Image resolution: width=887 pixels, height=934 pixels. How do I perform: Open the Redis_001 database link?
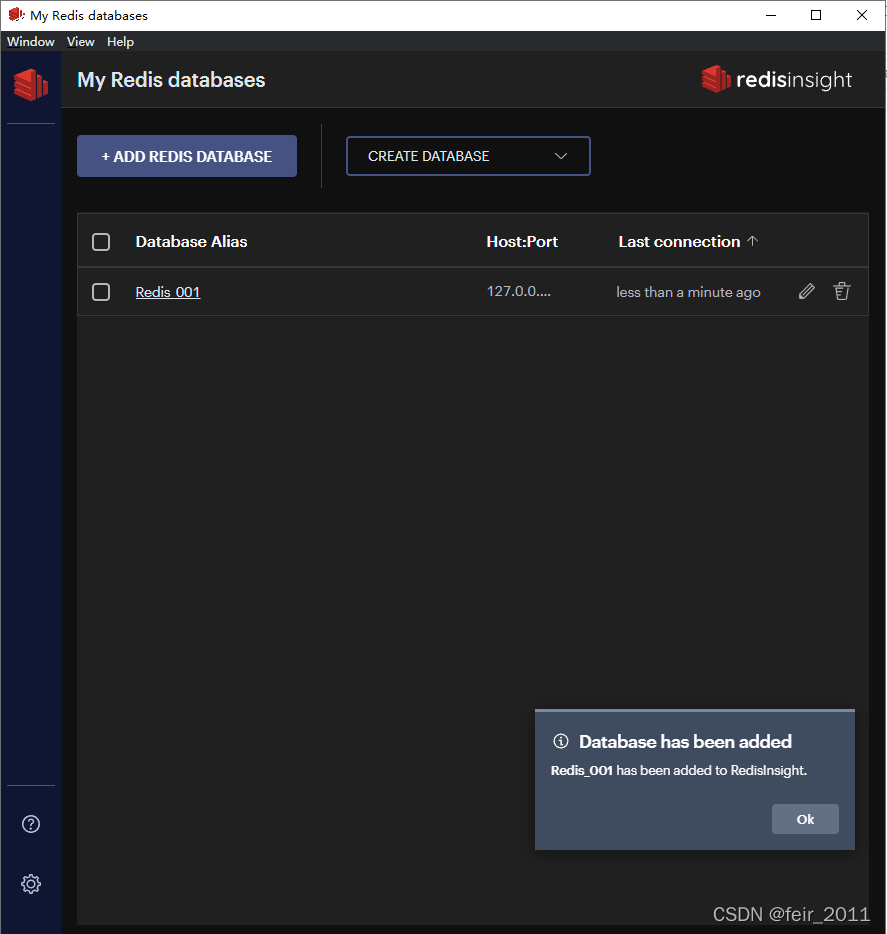[x=168, y=292]
